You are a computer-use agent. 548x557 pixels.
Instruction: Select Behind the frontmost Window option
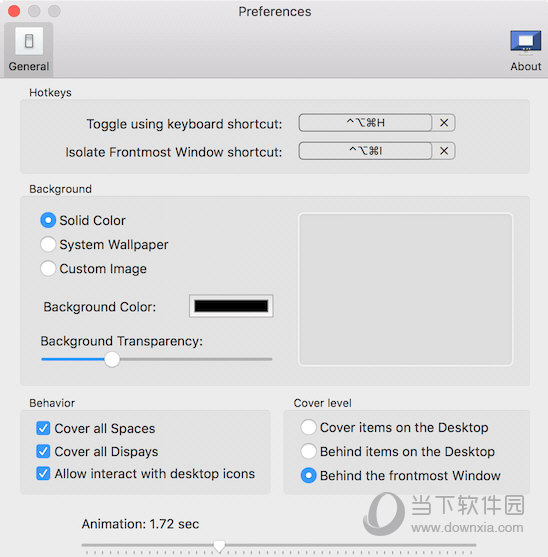click(x=308, y=475)
